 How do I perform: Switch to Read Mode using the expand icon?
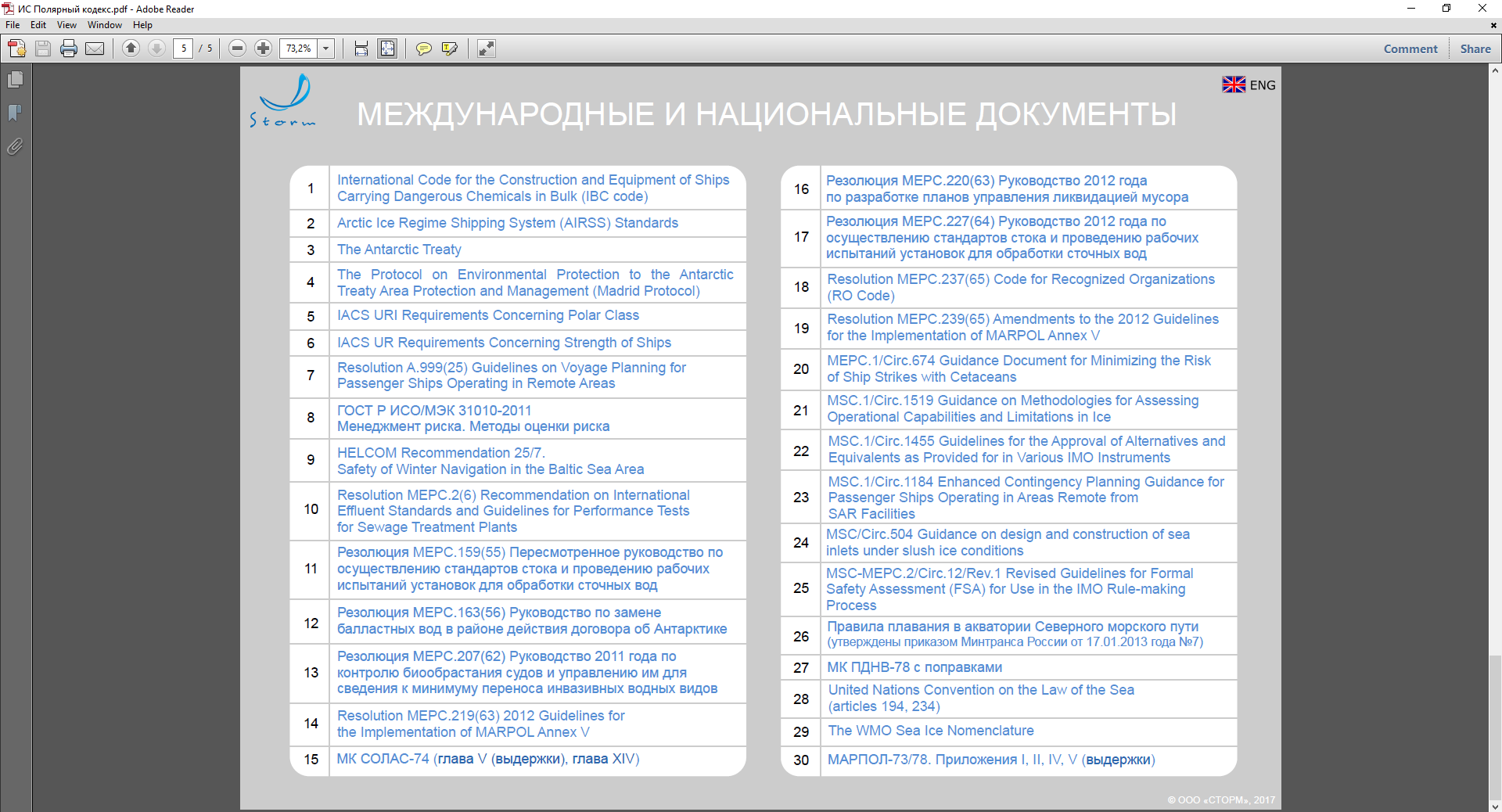[487, 49]
